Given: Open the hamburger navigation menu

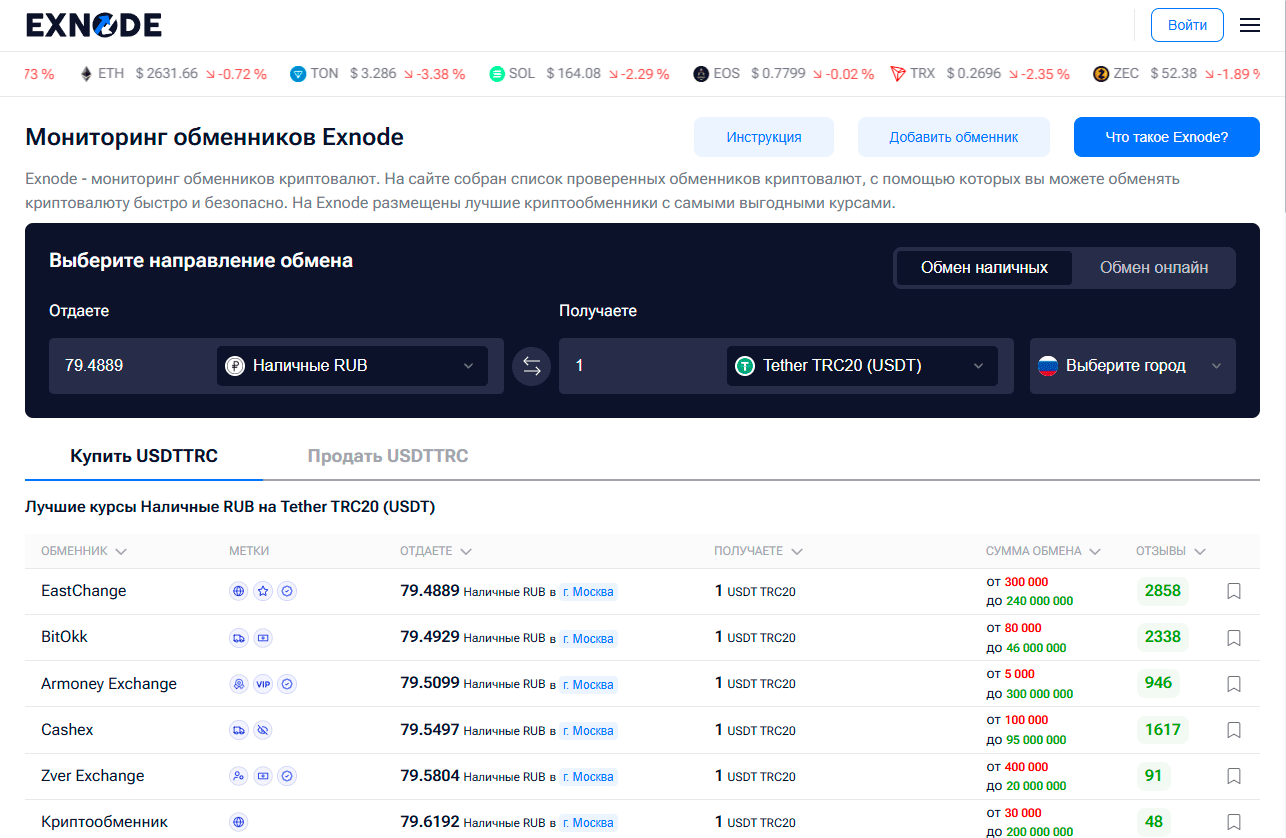Looking at the screenshot, I should 1250,25.
